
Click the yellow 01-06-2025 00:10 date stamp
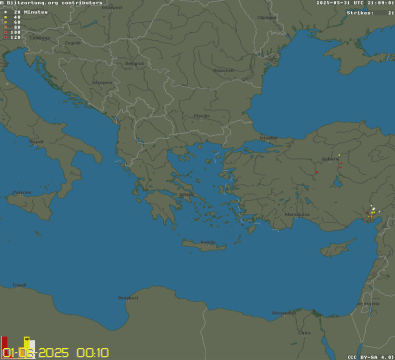click(x=56, y=353)
